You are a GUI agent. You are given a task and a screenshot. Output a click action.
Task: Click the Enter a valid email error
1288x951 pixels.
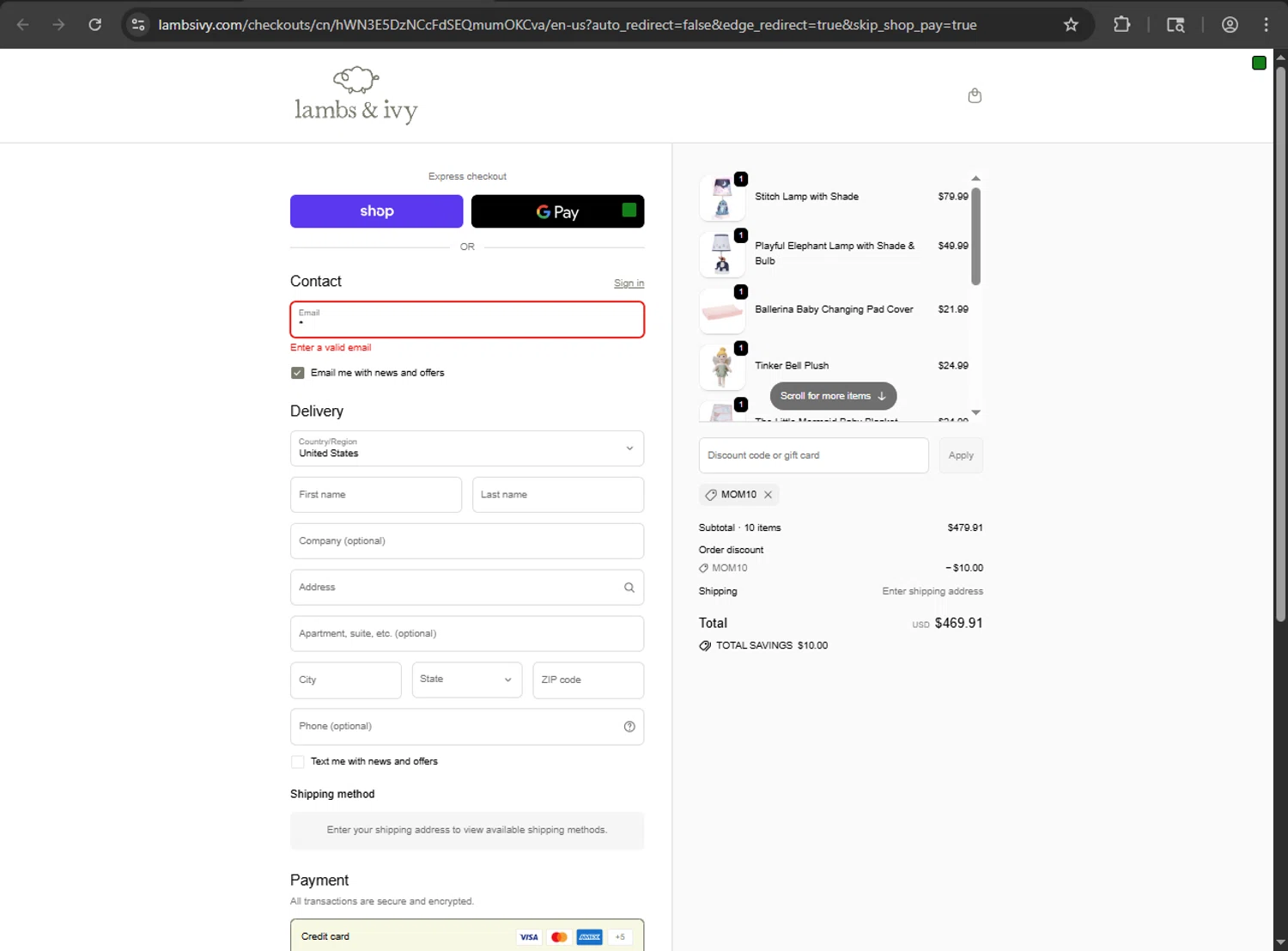(331, 348)
